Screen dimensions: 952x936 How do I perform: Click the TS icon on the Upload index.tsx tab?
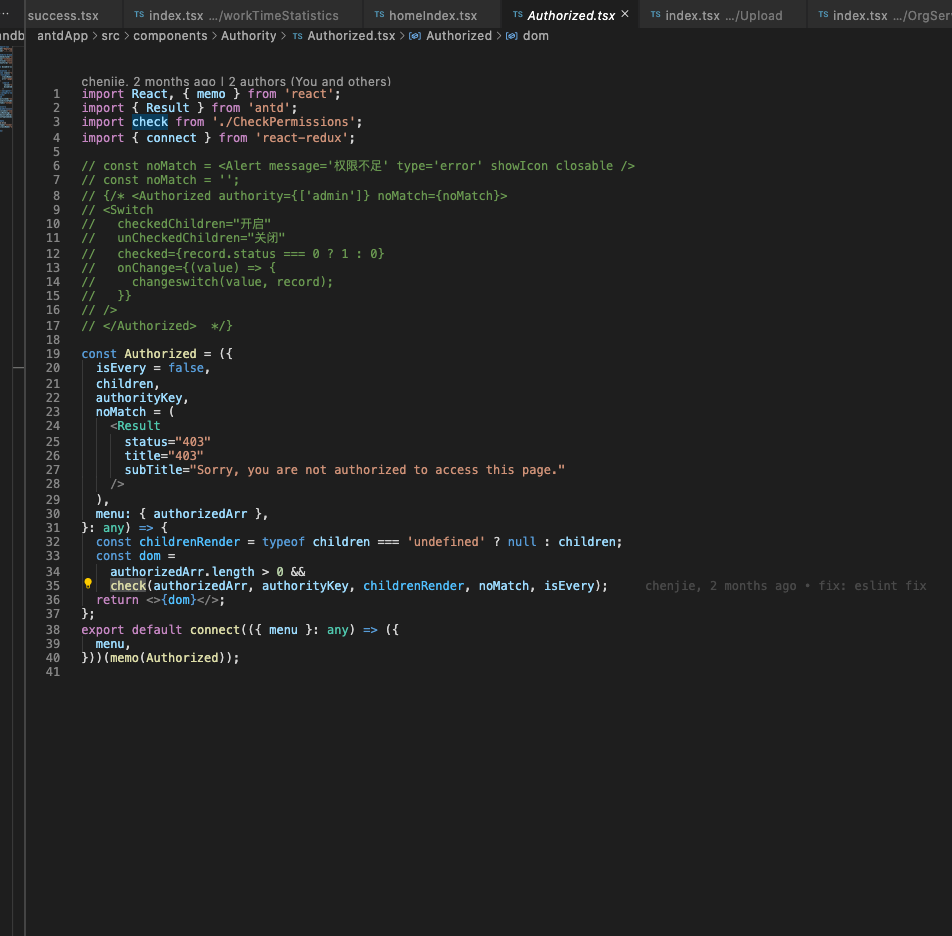point(655,15)
